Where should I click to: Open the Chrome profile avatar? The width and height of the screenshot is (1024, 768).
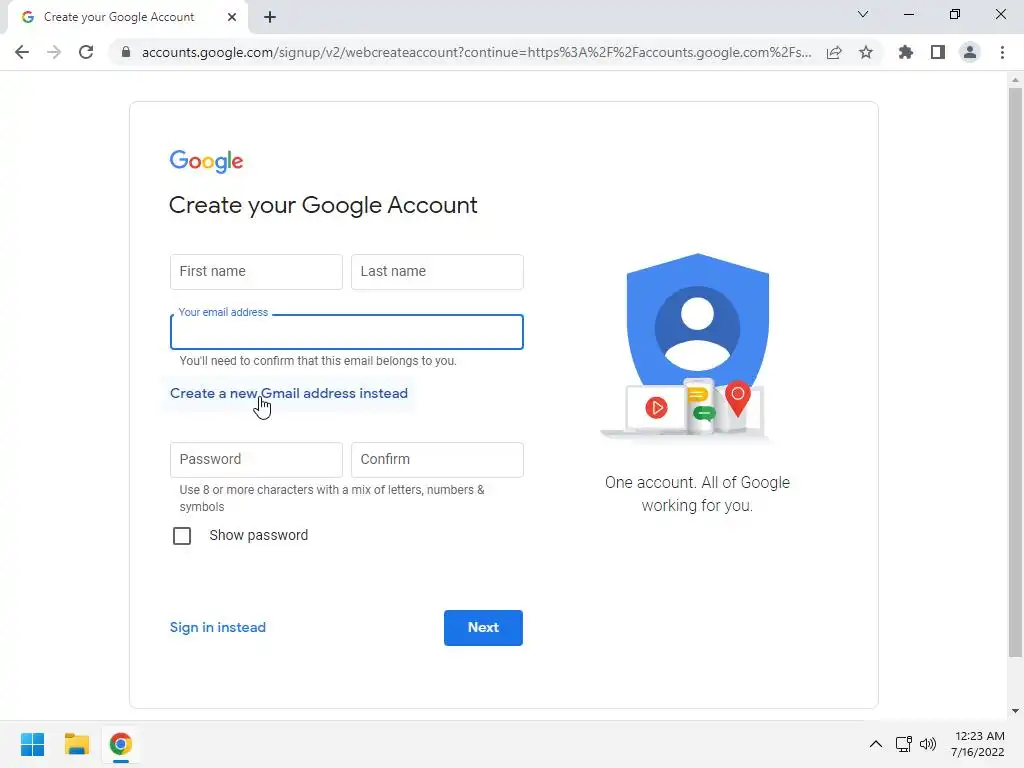tap(970, 52)
